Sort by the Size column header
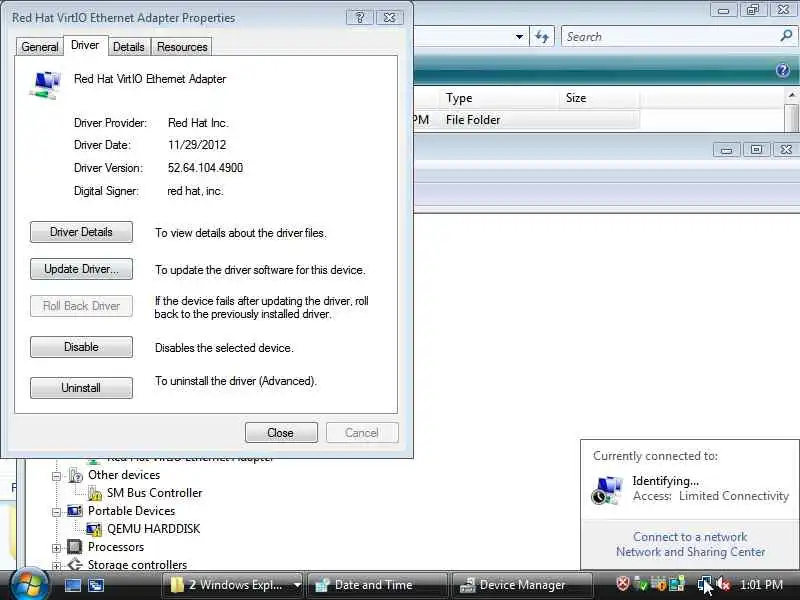800x600 pixels. (598, 98)
